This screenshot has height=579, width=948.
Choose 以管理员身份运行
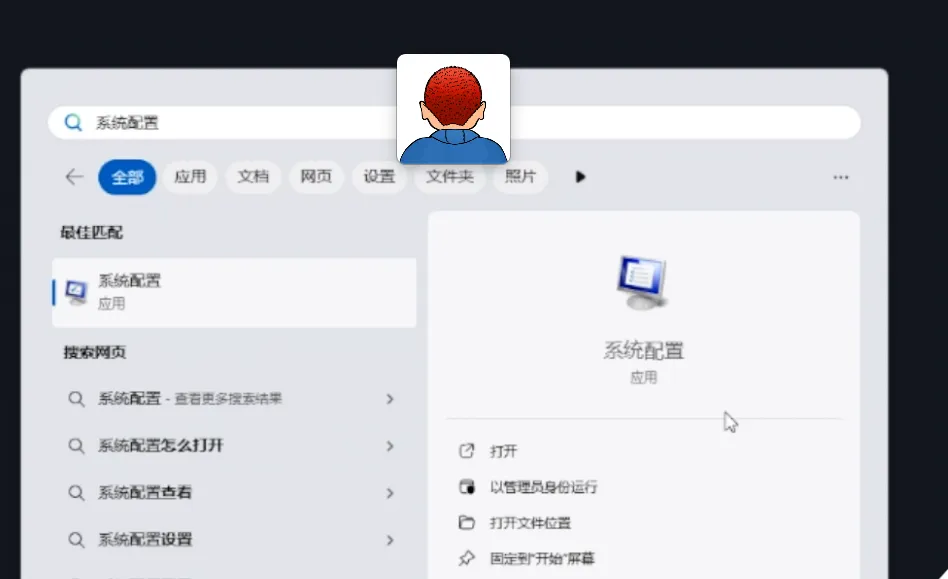tap(543, 487)
